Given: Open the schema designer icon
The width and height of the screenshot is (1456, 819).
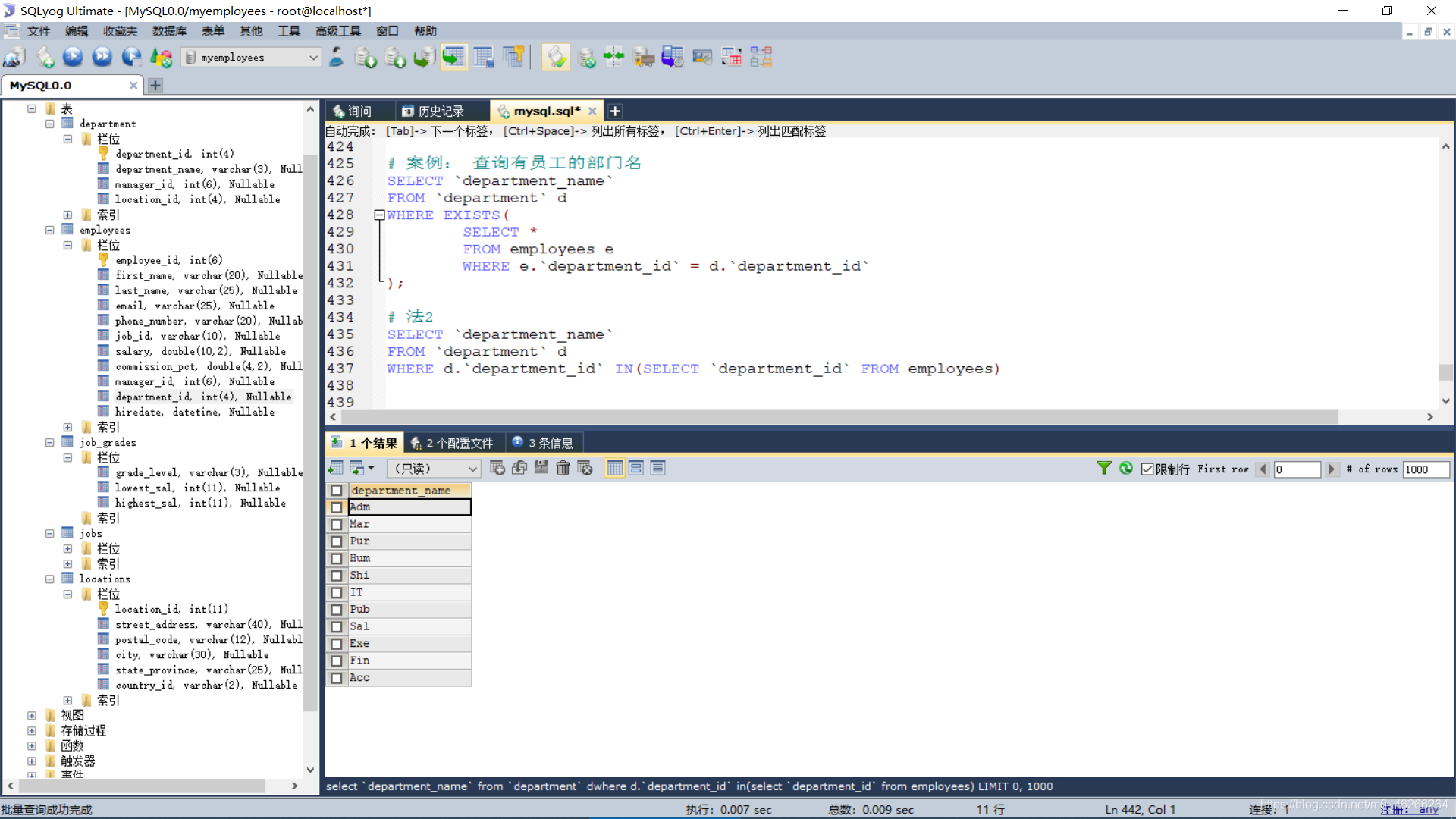Looking at the screenshot, I should click(x=761, y=58).
